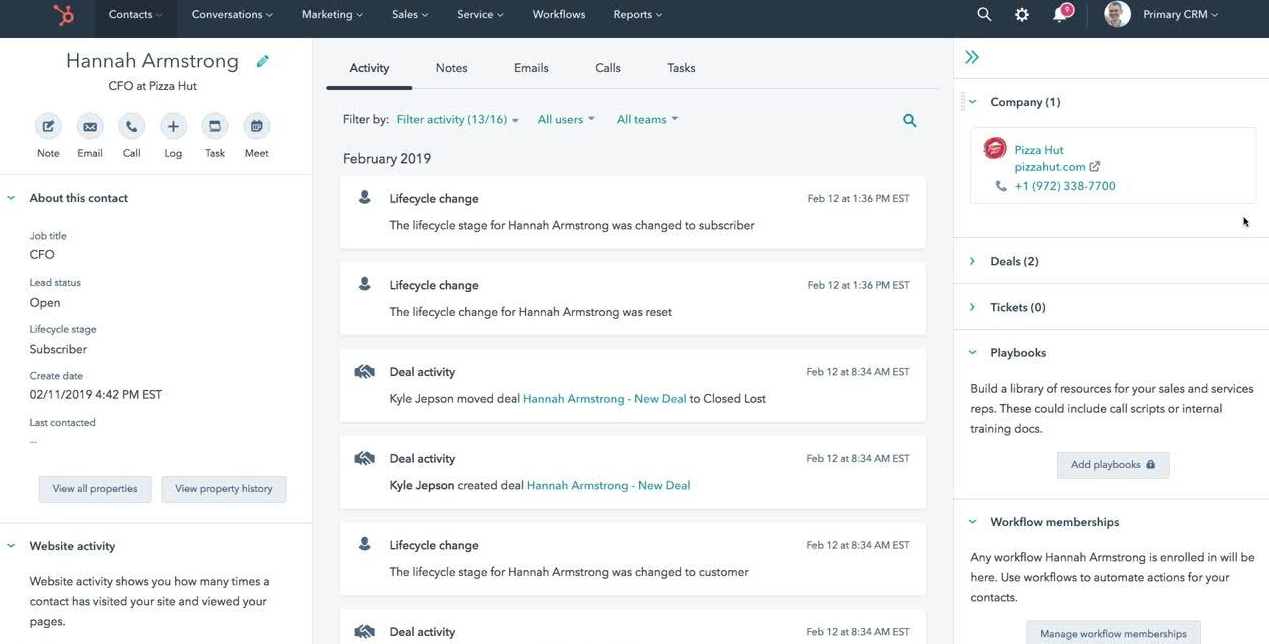Switch to the Notes tab
Image resolution: width=1269 pixels, height=644 pixels.
click(x=451, y=68)
